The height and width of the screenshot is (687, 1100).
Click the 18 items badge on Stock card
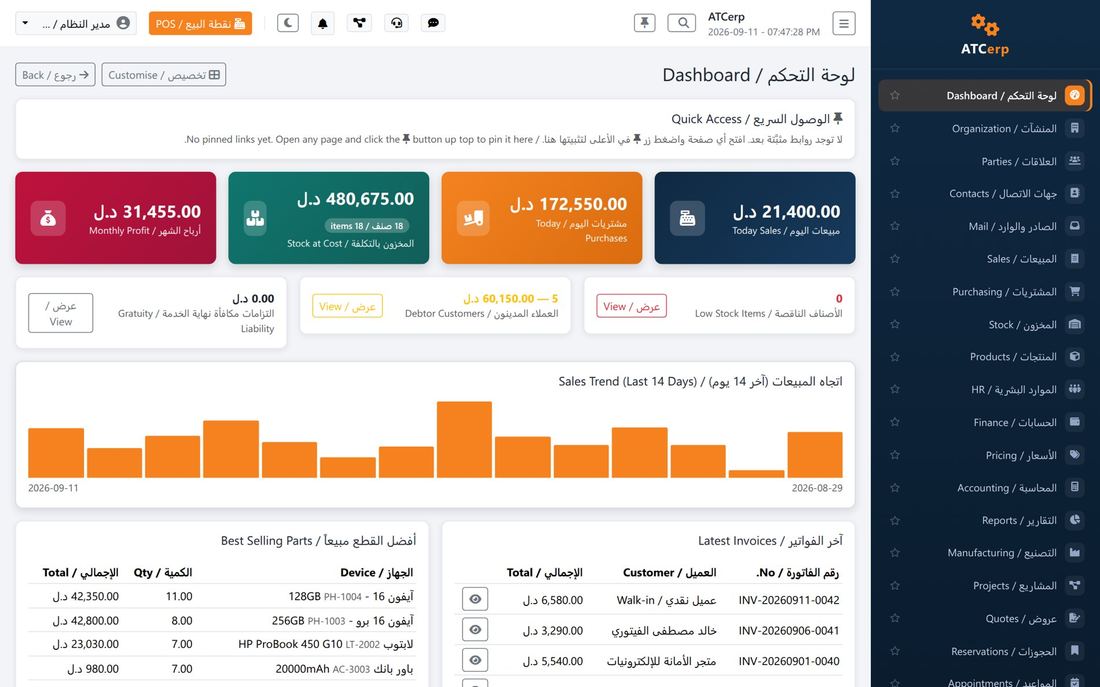tap(367, 226)
